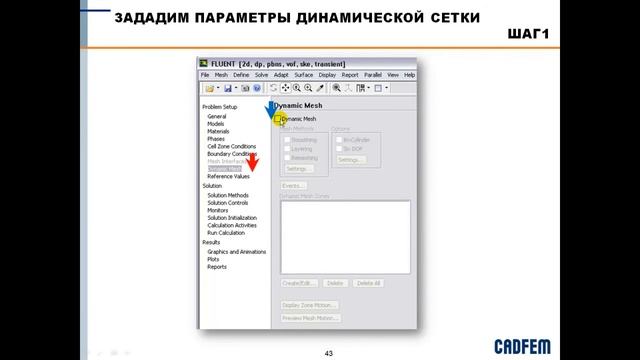Toggle the Remeshing checkbox

click(287, 158)
